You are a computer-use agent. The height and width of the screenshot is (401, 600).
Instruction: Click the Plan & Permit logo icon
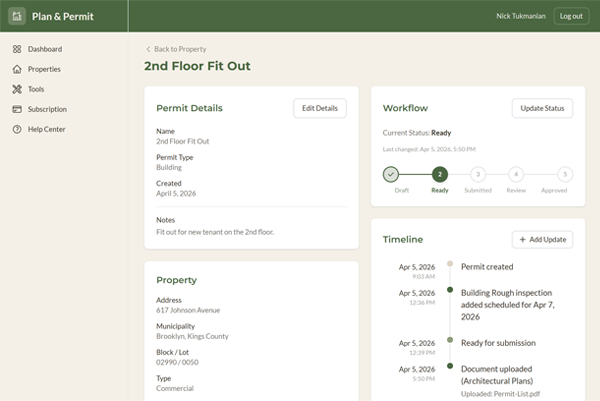pyautogui.click(x=17, y=16)
